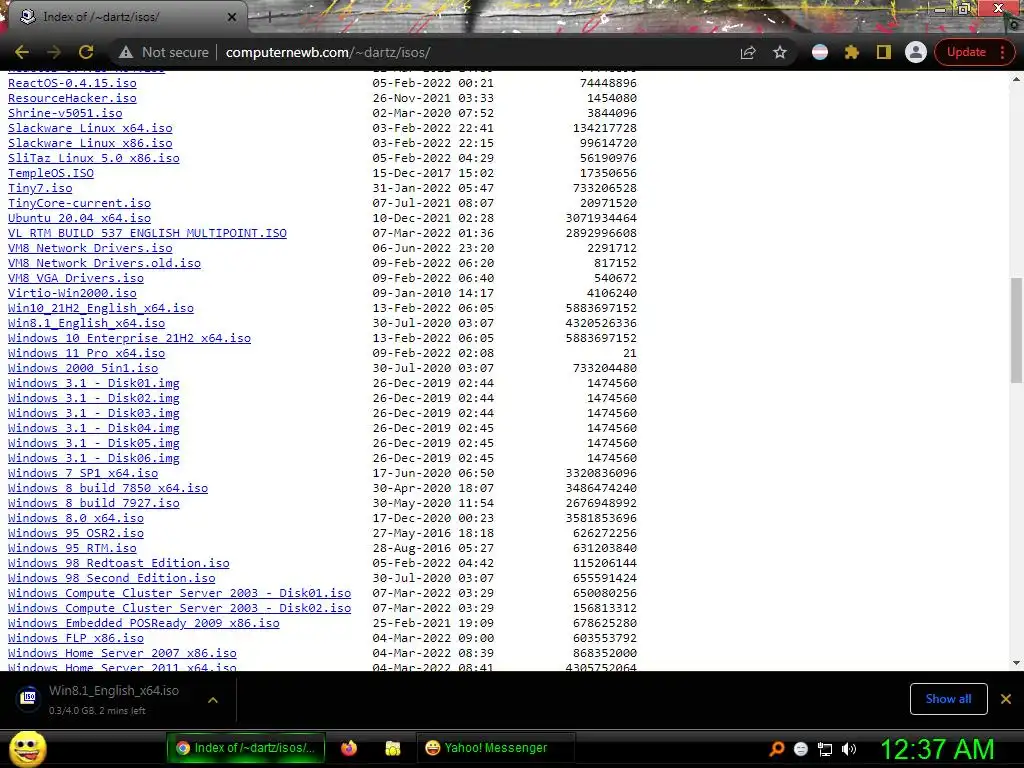Click the search magnifier tray icon
The image size is (1024, 768).
coord(776,748)
